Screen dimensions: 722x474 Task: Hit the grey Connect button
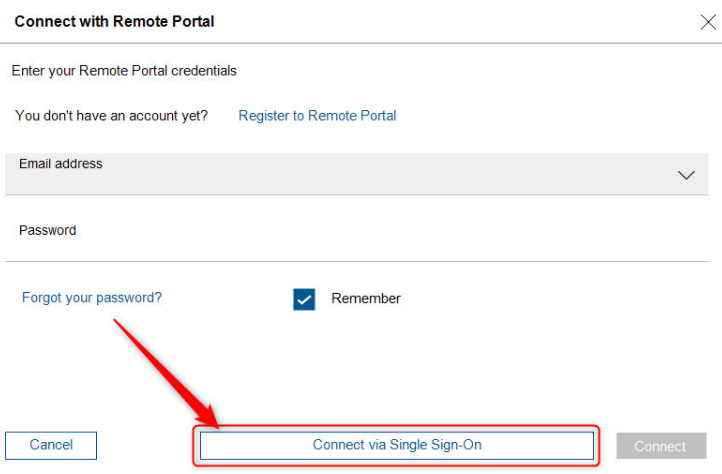660,446
